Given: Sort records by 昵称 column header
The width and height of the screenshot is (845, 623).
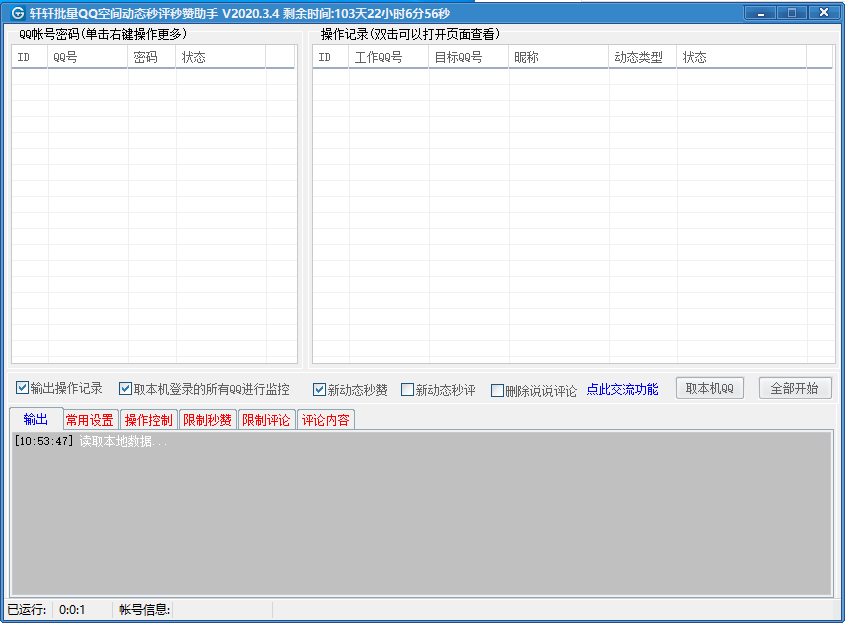Looking at the screenshot, I should (x=558, y=57).
